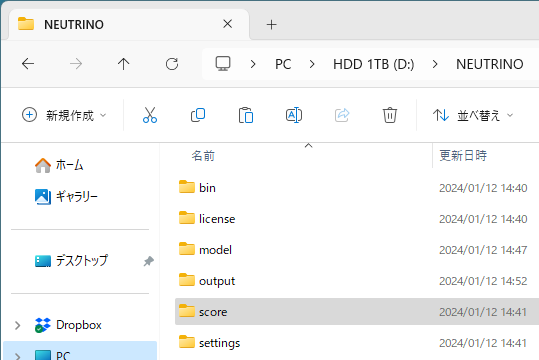Cut the selected item with scissors icon

pos(150,115)
